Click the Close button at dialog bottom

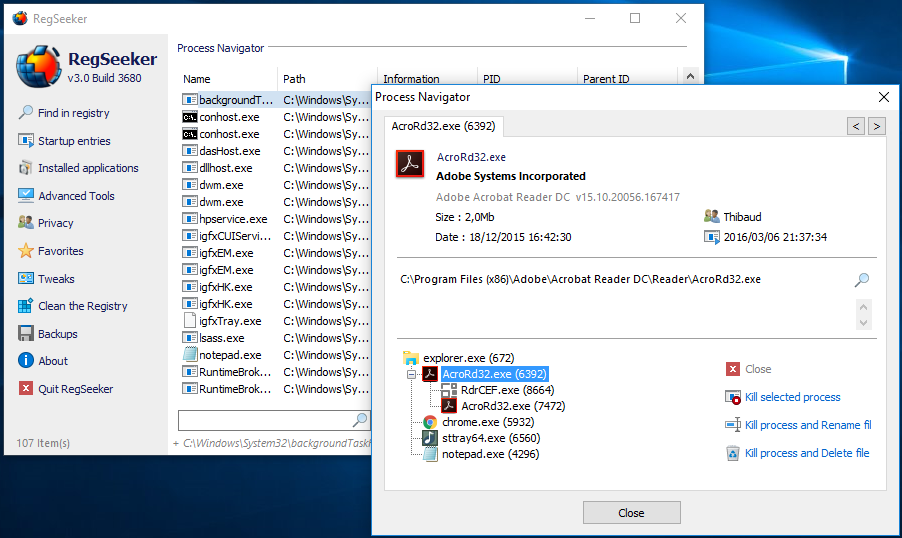(632, 513)
